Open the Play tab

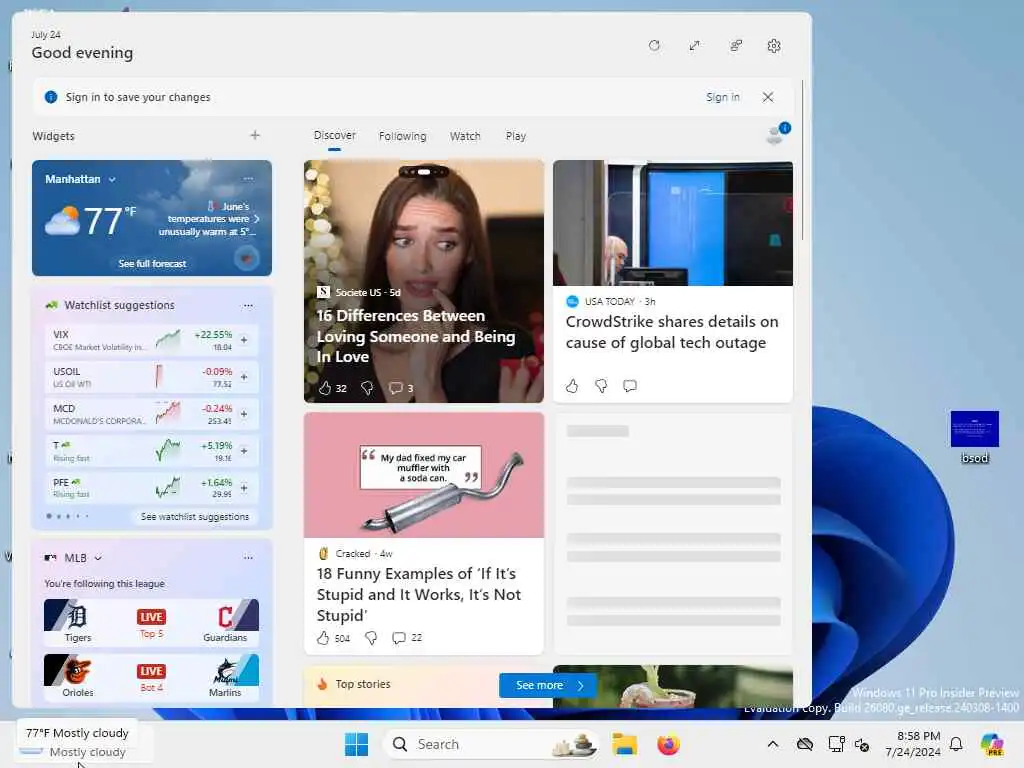tap(515, 136)
